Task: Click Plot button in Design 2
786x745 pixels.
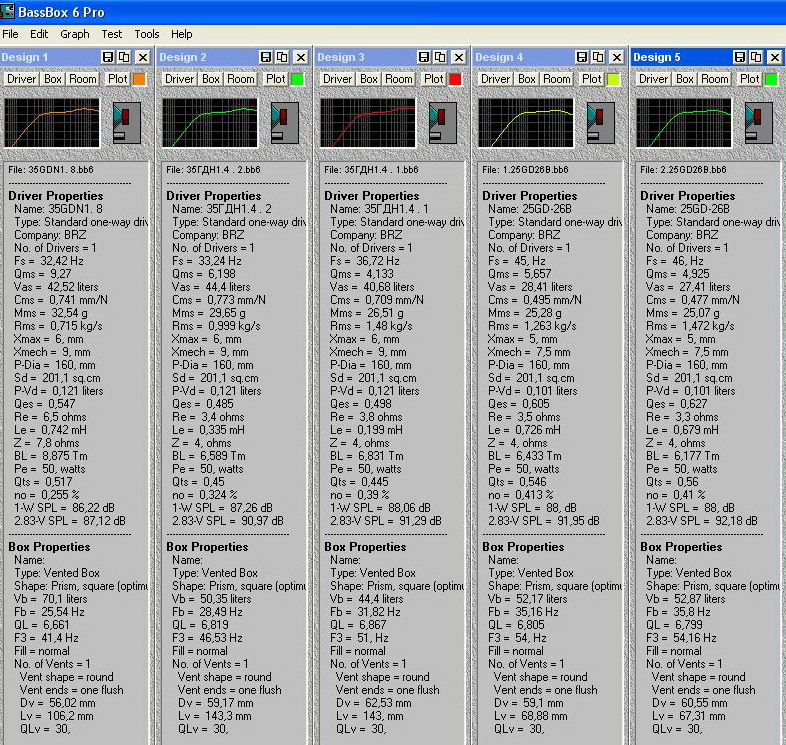Action: [276, 79]
